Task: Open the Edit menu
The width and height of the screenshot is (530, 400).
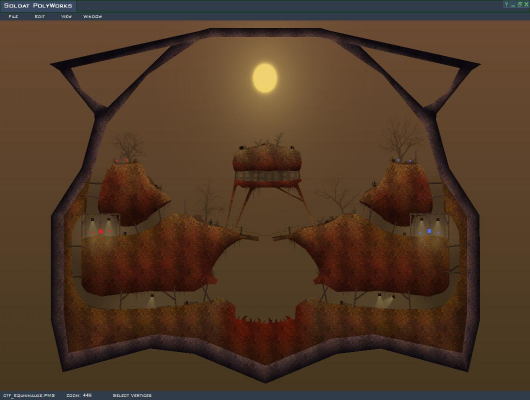Action: click(x=40, y=16)
